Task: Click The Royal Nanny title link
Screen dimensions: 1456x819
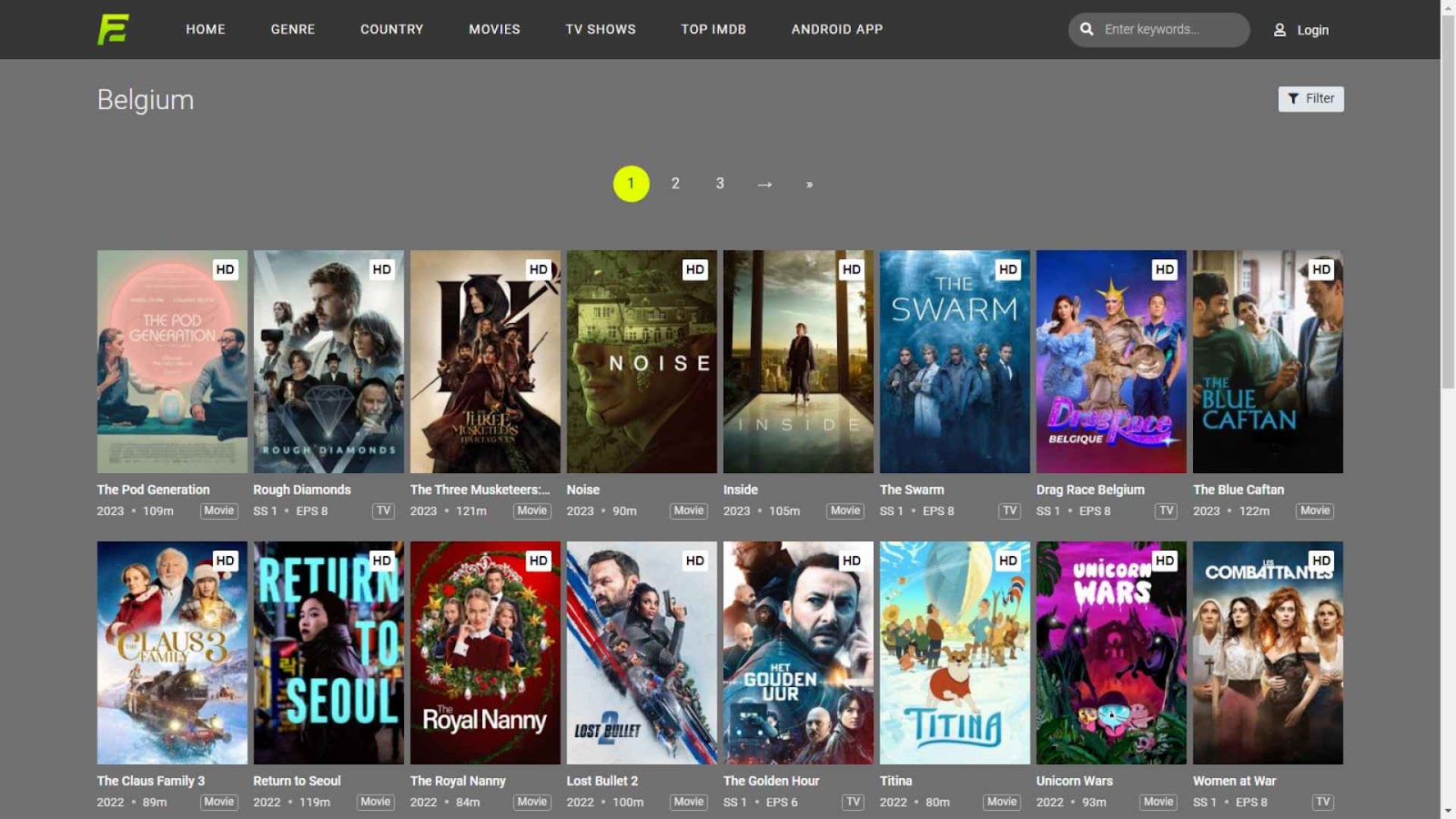Action: tap(458, 781)
